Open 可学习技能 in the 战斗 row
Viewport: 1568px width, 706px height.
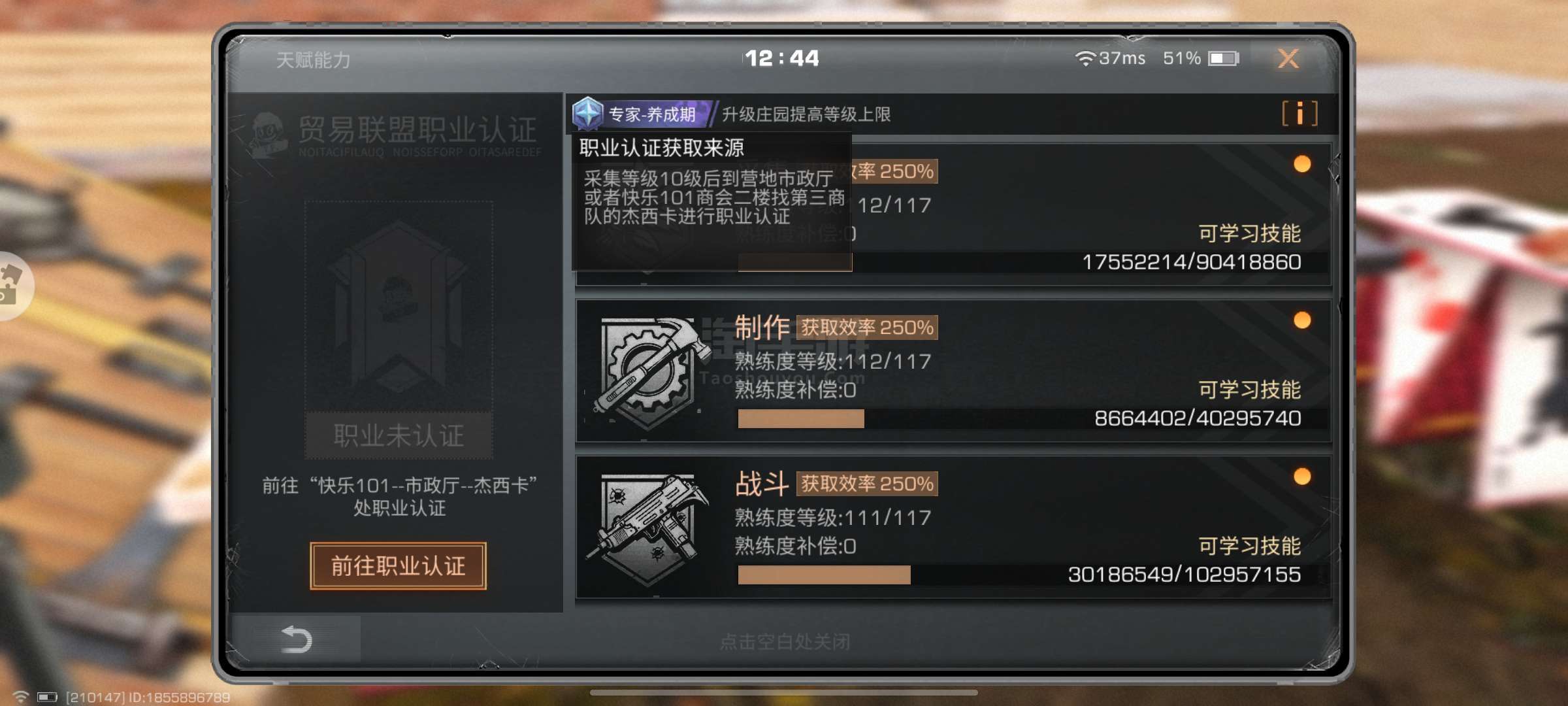click(1249, 546)
